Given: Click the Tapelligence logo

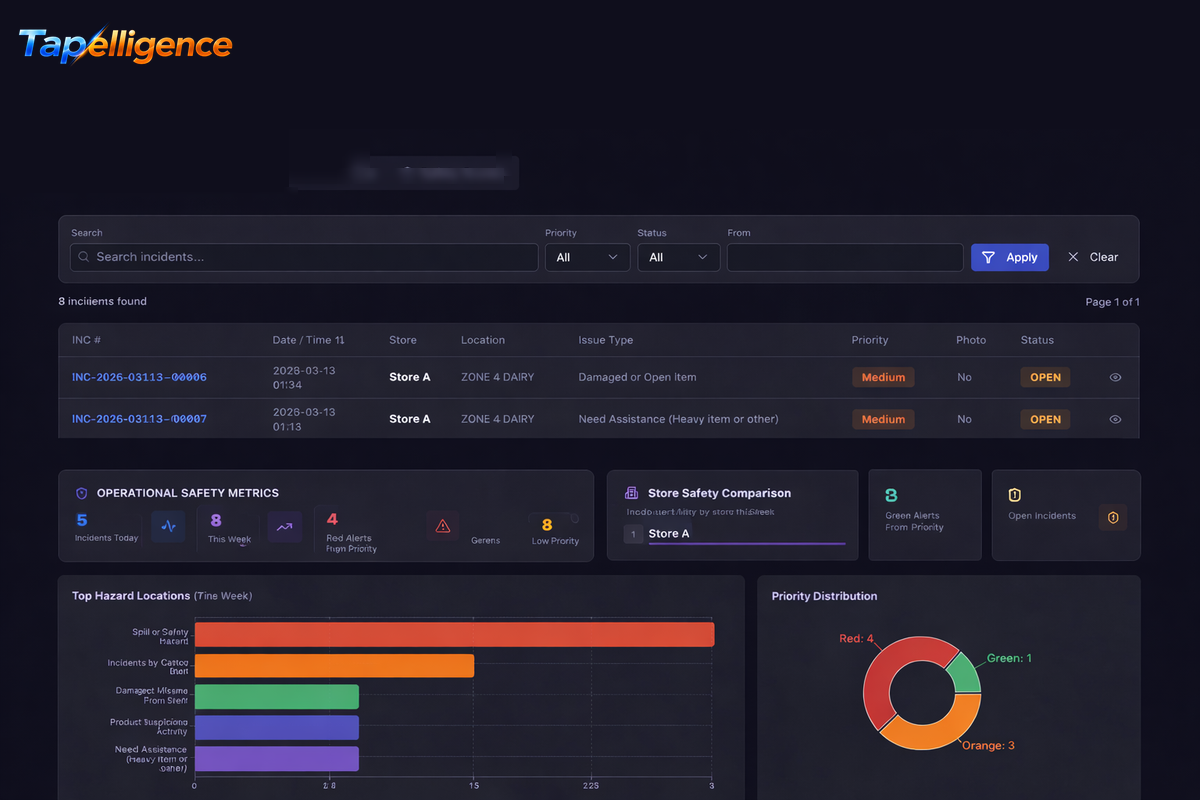Looking at the screenshot, I should pyautogui.click(x=126, y=44).
